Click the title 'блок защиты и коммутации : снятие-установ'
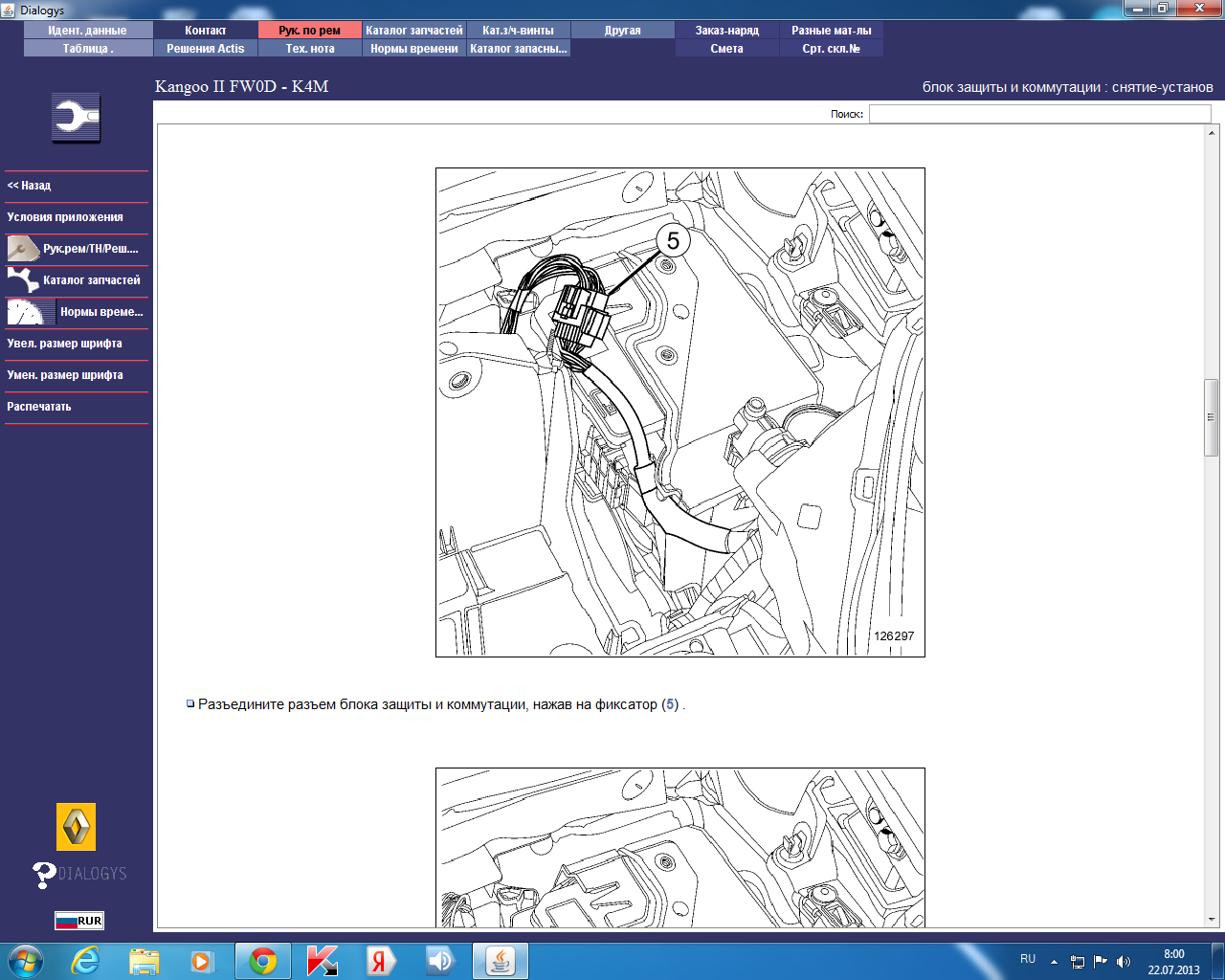Viewport: 1225px width, 980px height. [x=1068, y=87]
